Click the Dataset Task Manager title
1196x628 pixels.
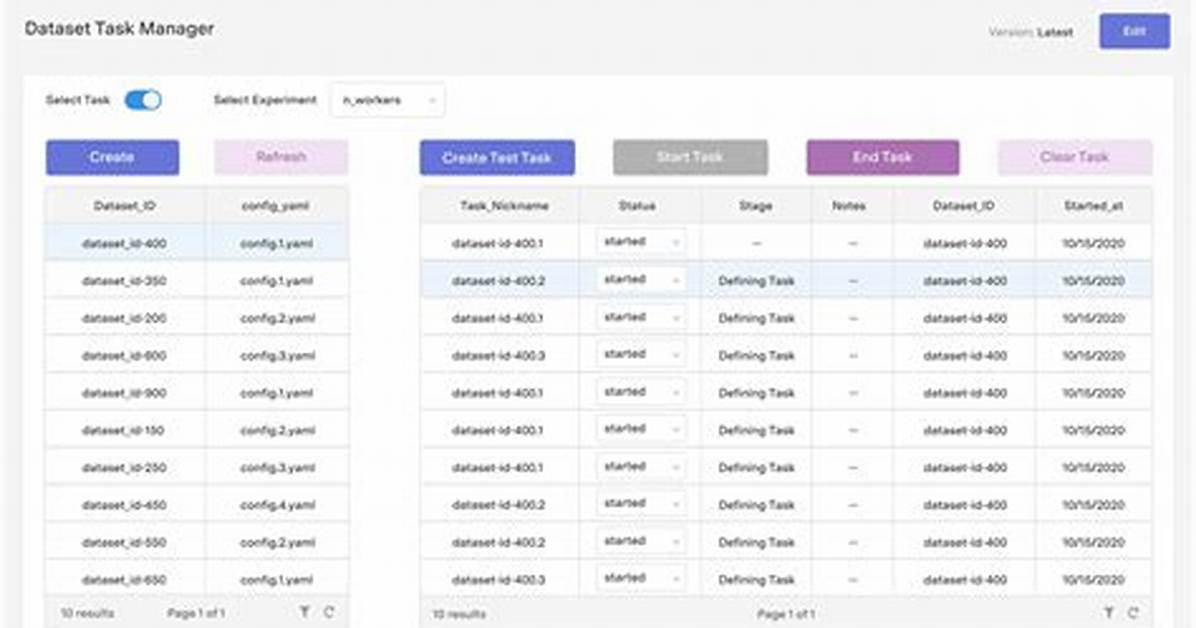[119, 29]
